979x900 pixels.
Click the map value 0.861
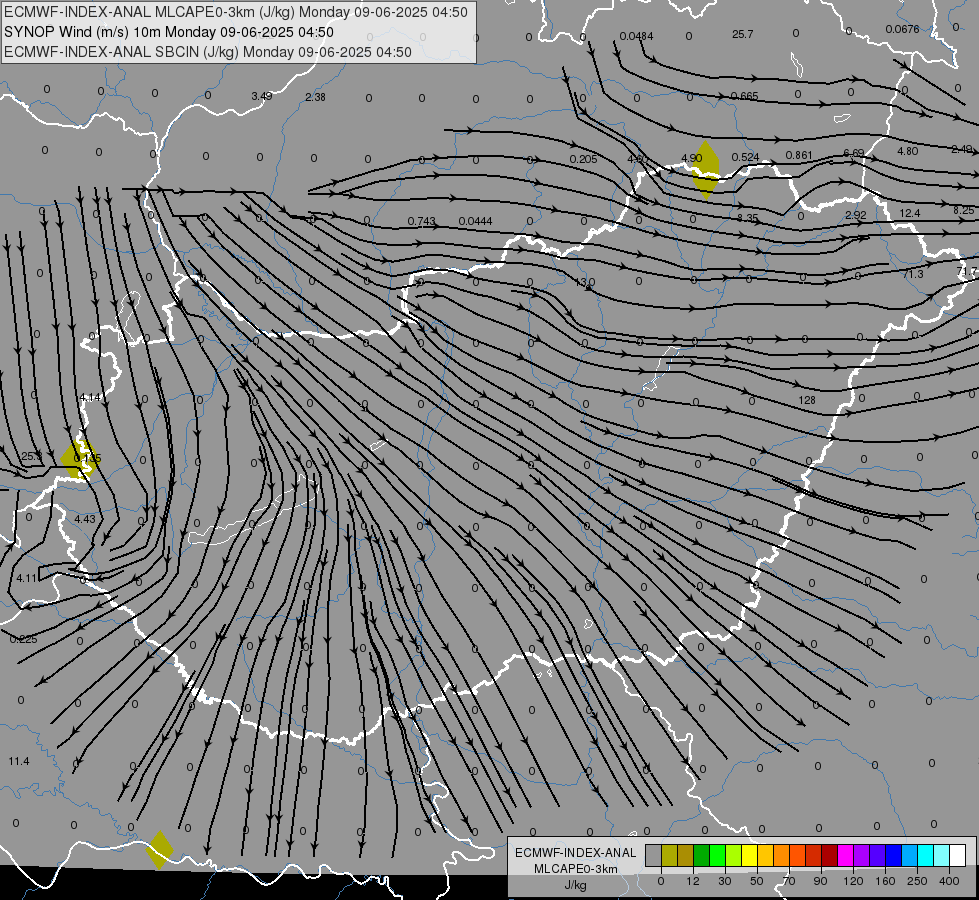click(799, 156)
